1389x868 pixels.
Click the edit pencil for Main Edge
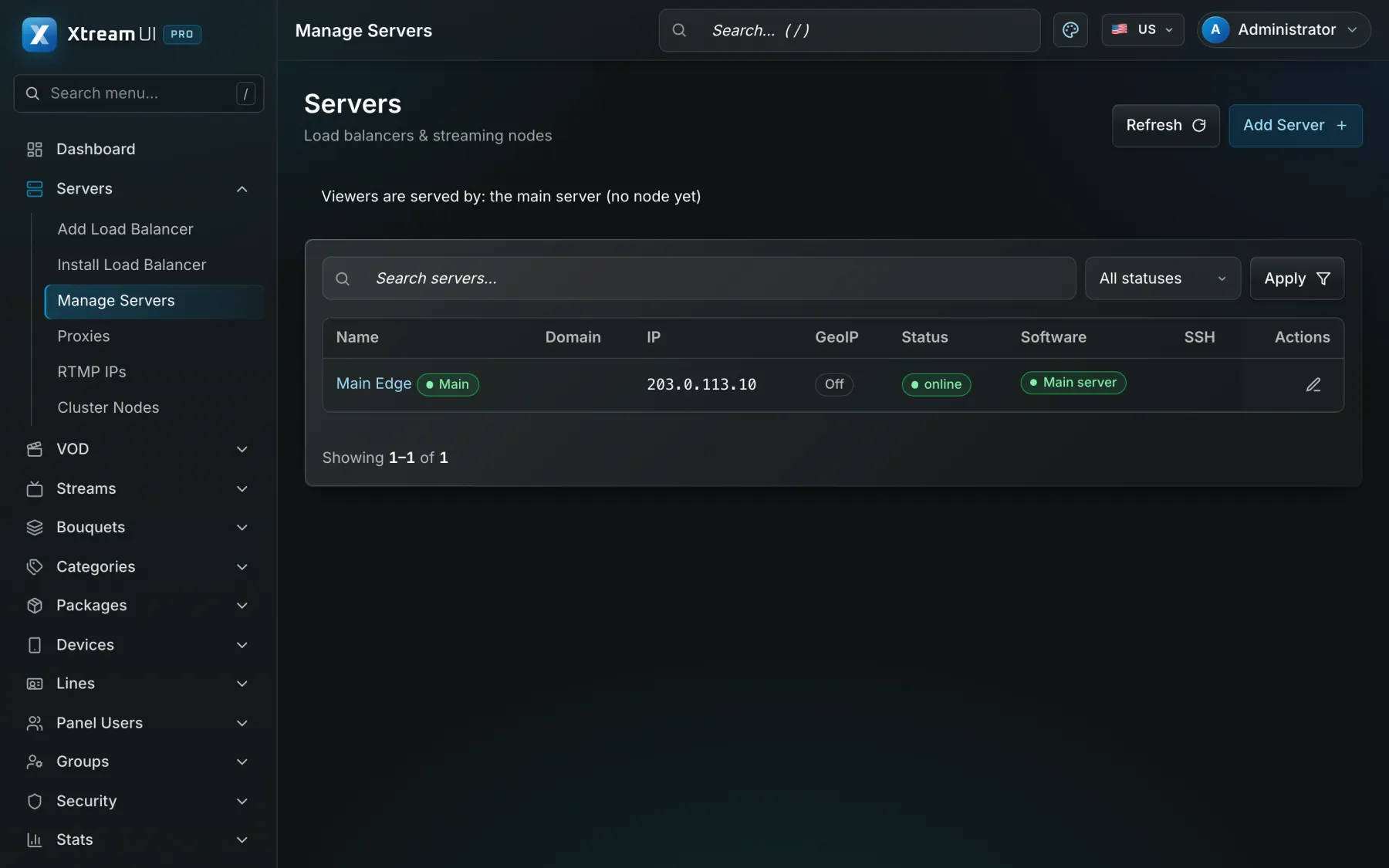(x=1313, y=384)
